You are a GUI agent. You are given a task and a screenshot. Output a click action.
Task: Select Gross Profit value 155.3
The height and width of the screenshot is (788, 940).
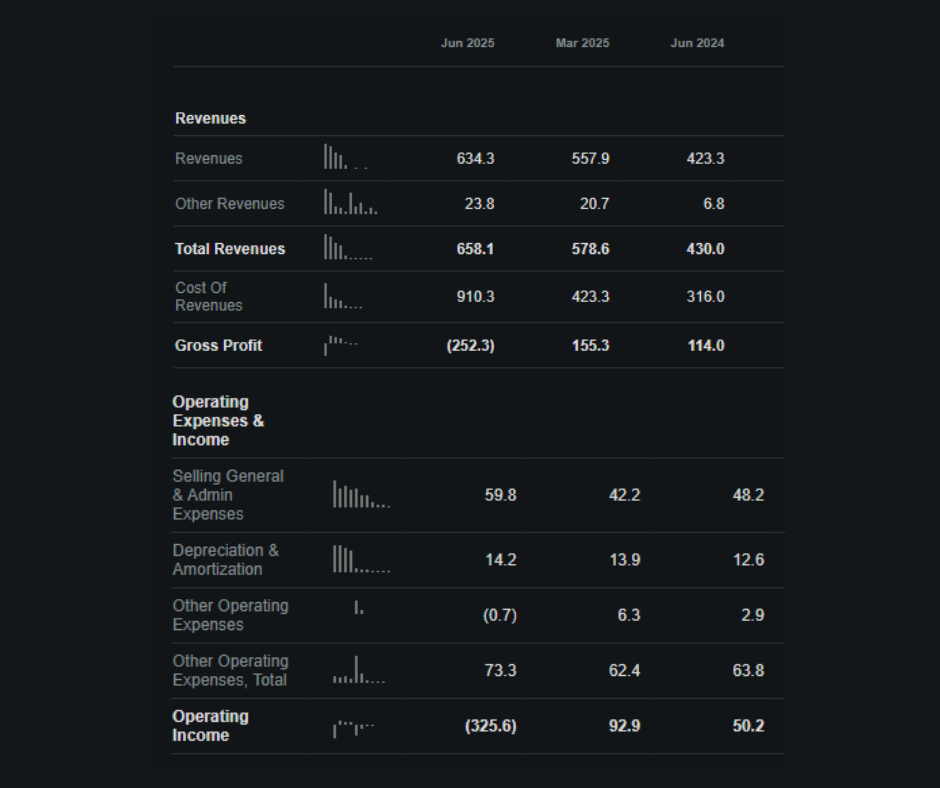tap(590, 345)
